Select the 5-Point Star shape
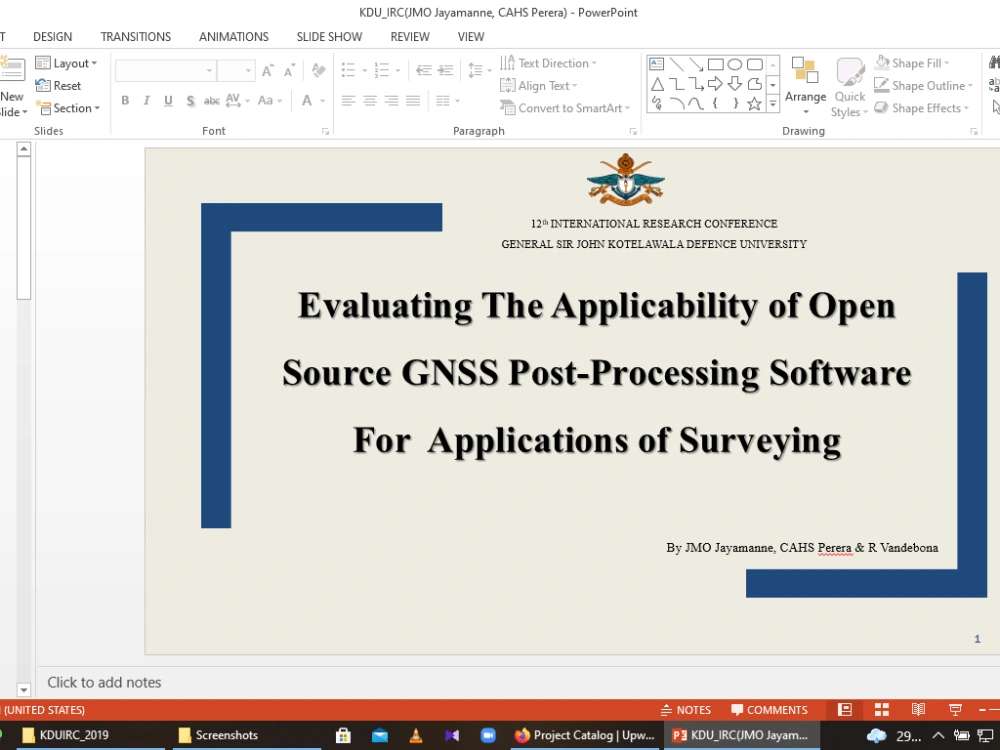Image resolution: width=1000 pixels, height=750 pixels. pyautogui.click(x=754, y=103)
